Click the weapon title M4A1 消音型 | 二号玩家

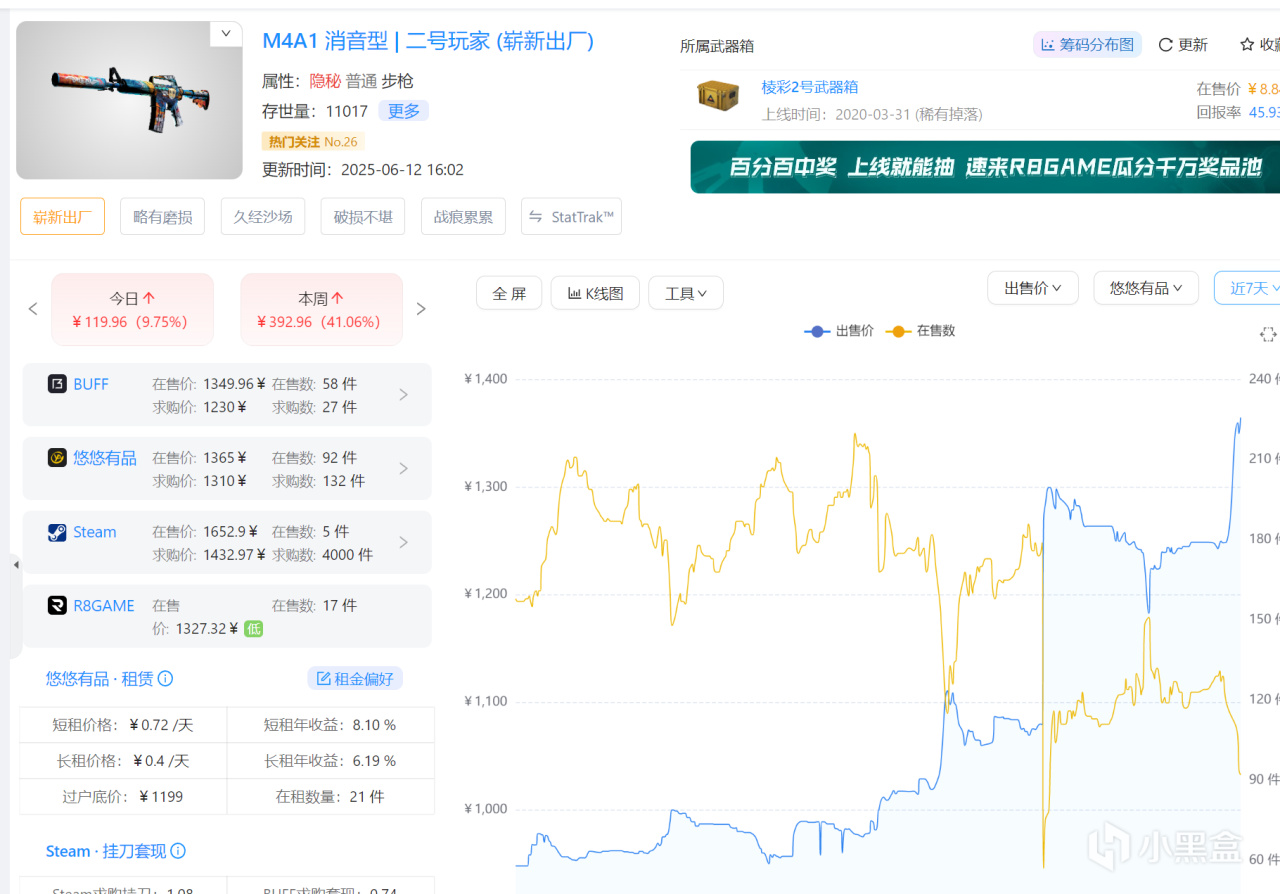[428, 41]
